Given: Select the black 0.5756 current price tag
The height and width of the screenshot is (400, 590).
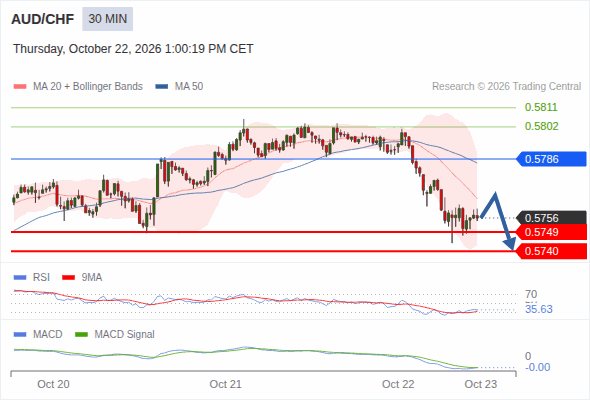Looking at the screenshot, I should (x=551, y=218).
